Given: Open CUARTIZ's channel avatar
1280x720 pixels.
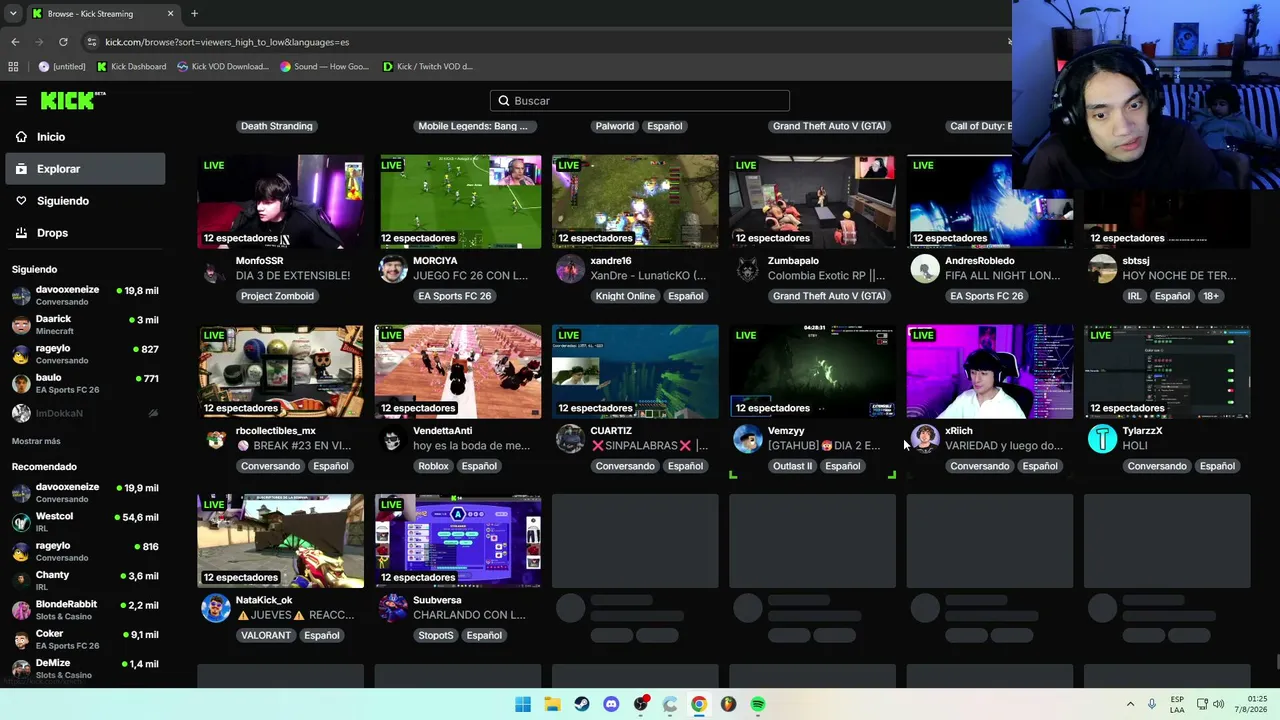Looking at the screenshot, I should click(570, 439).
